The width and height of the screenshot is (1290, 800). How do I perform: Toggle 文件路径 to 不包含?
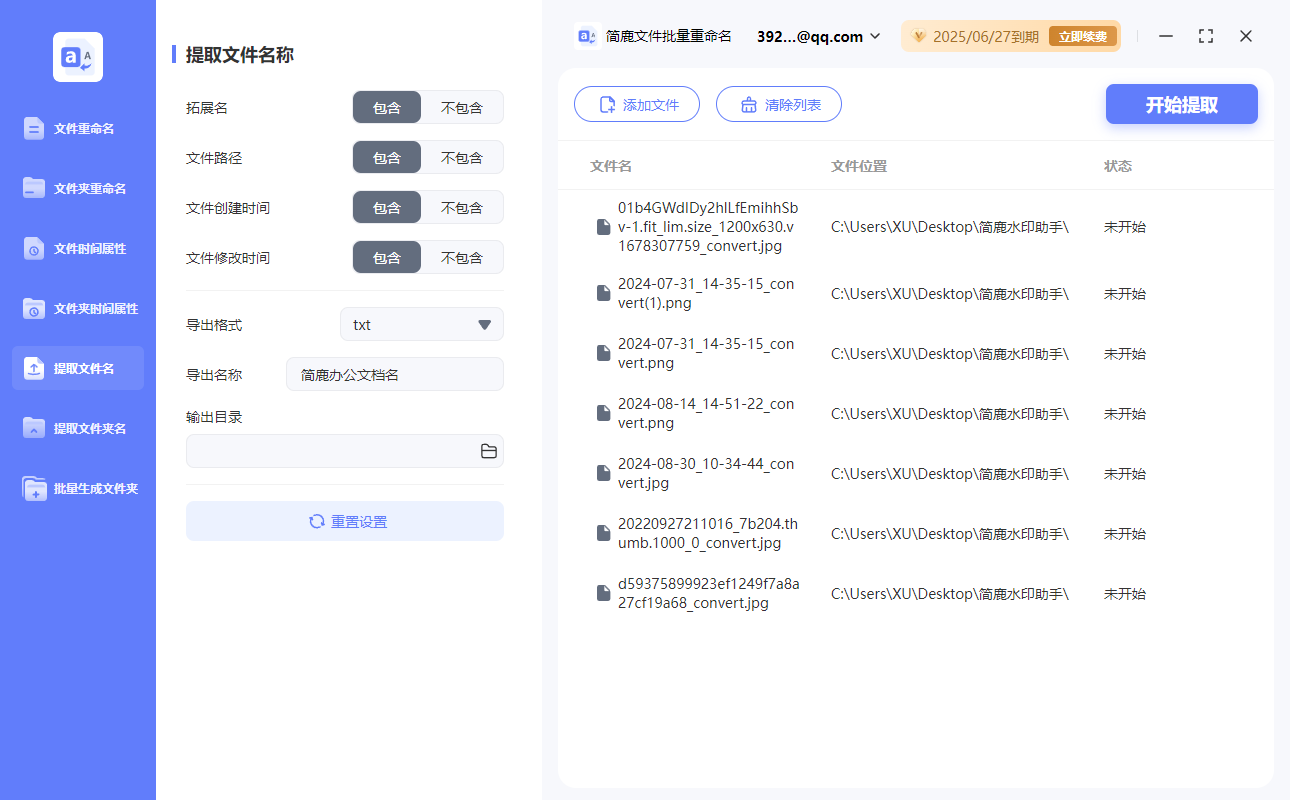click(463, 157)
